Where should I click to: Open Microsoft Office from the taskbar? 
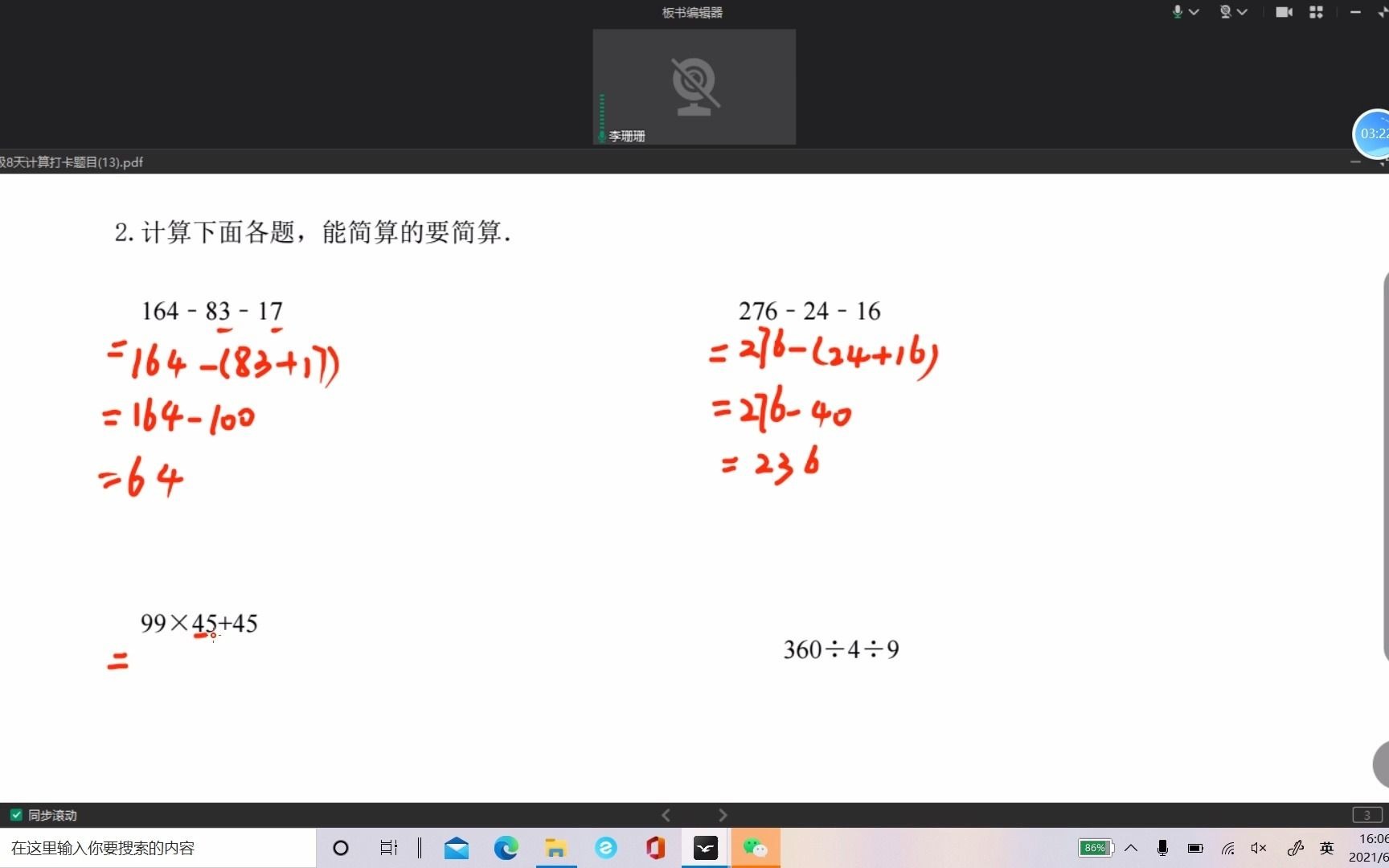click(x=655, y=848)
